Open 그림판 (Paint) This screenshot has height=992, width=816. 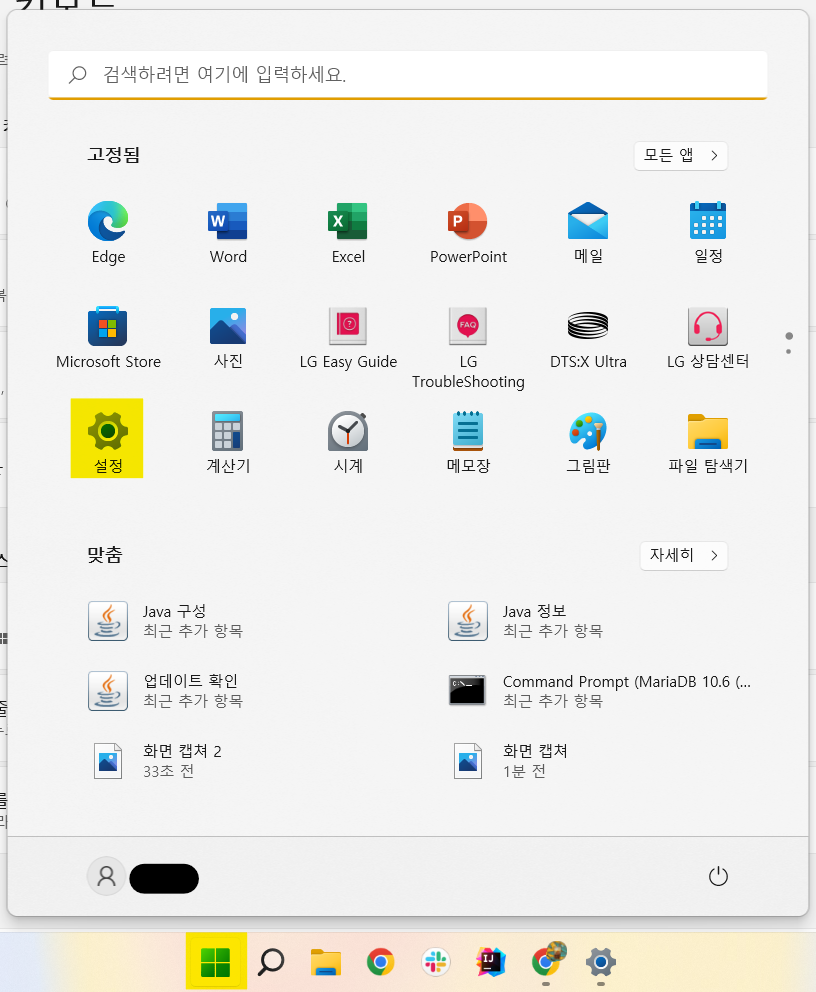click(588, 442)
